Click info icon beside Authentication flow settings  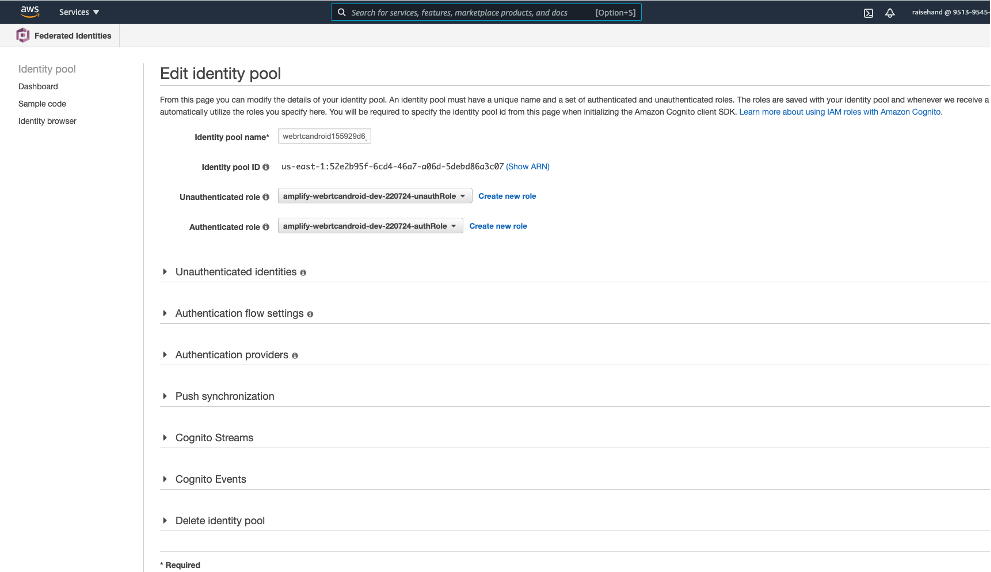310,314
